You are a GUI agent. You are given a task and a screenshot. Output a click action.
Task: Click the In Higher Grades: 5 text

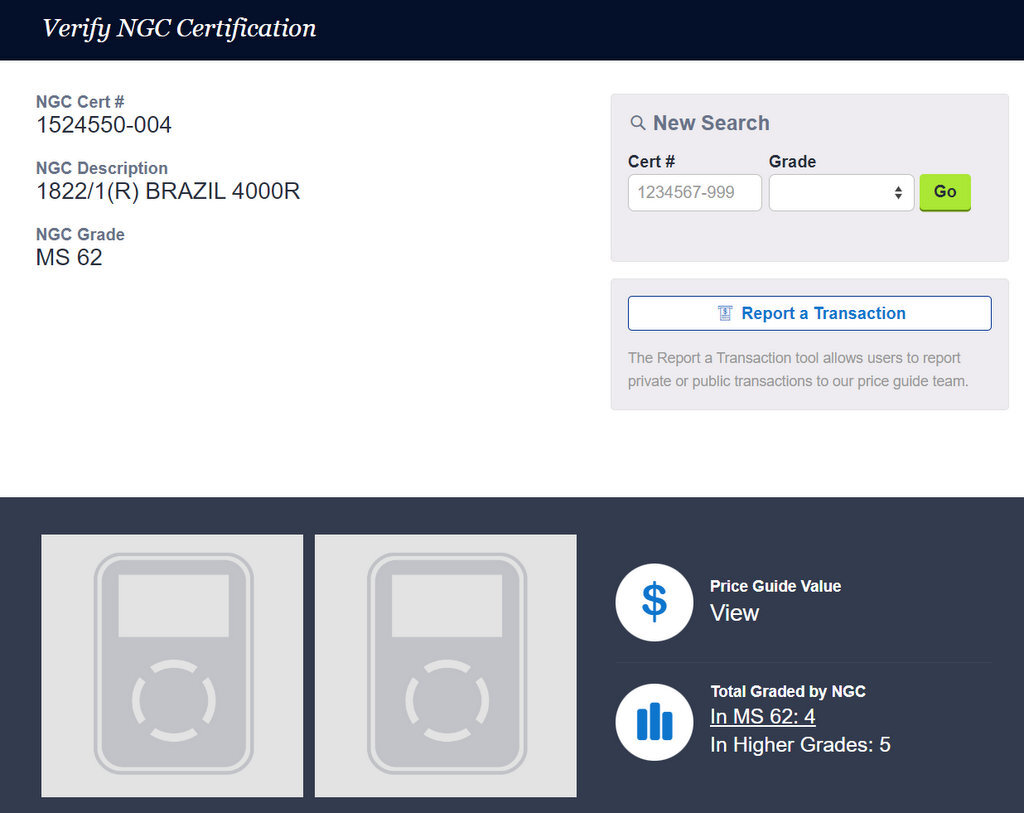[800, 744]
